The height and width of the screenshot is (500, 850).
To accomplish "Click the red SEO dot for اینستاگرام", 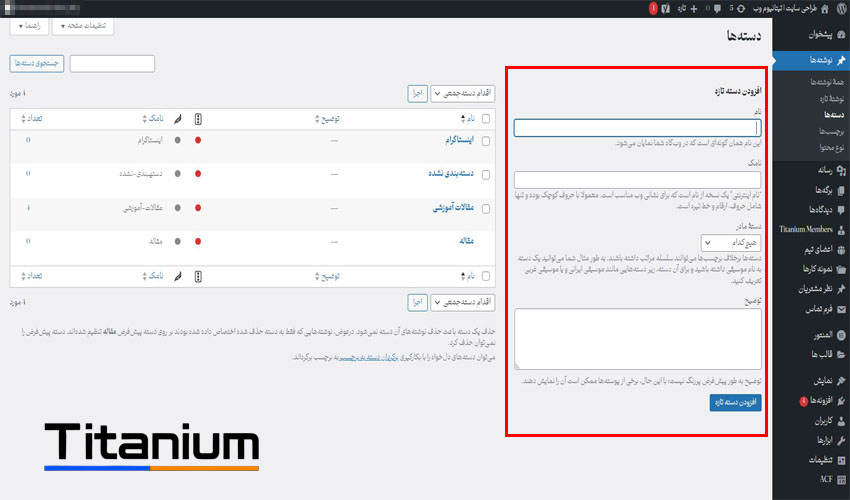I will tap(198, 140).
